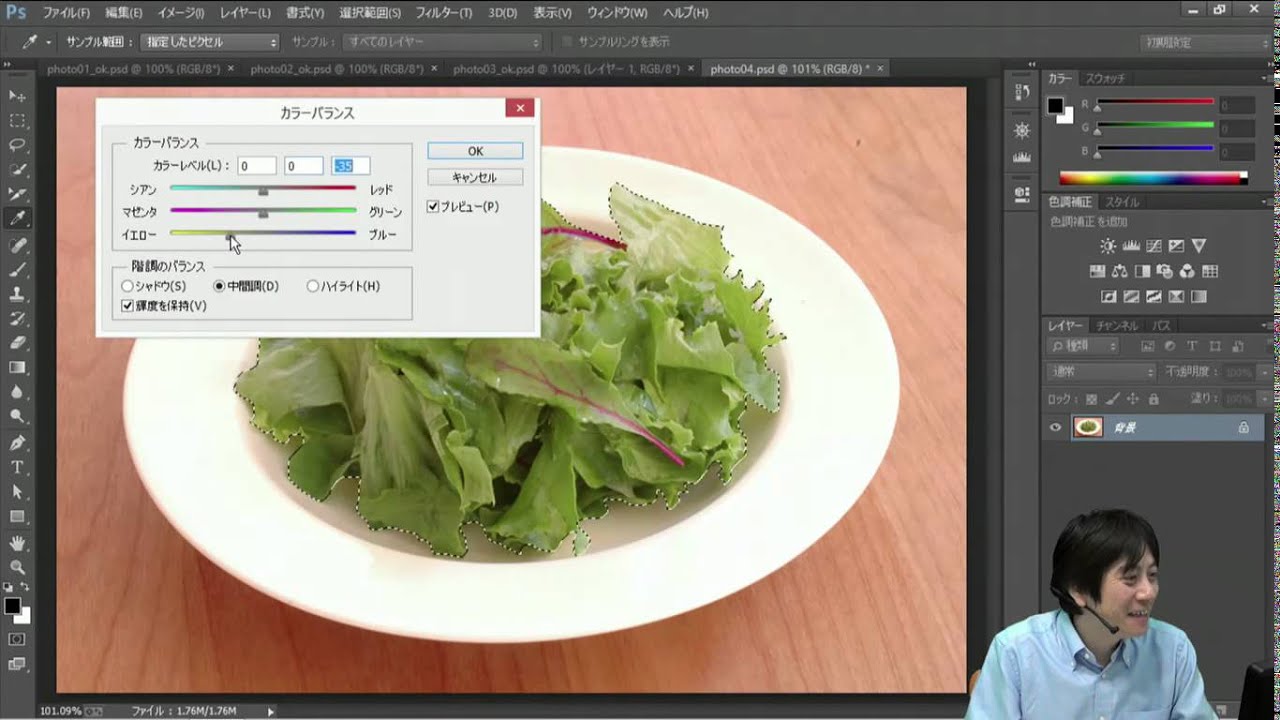
Task: Click the lock all padlock in Layers panel
Action: click(x=1154, y=399)
